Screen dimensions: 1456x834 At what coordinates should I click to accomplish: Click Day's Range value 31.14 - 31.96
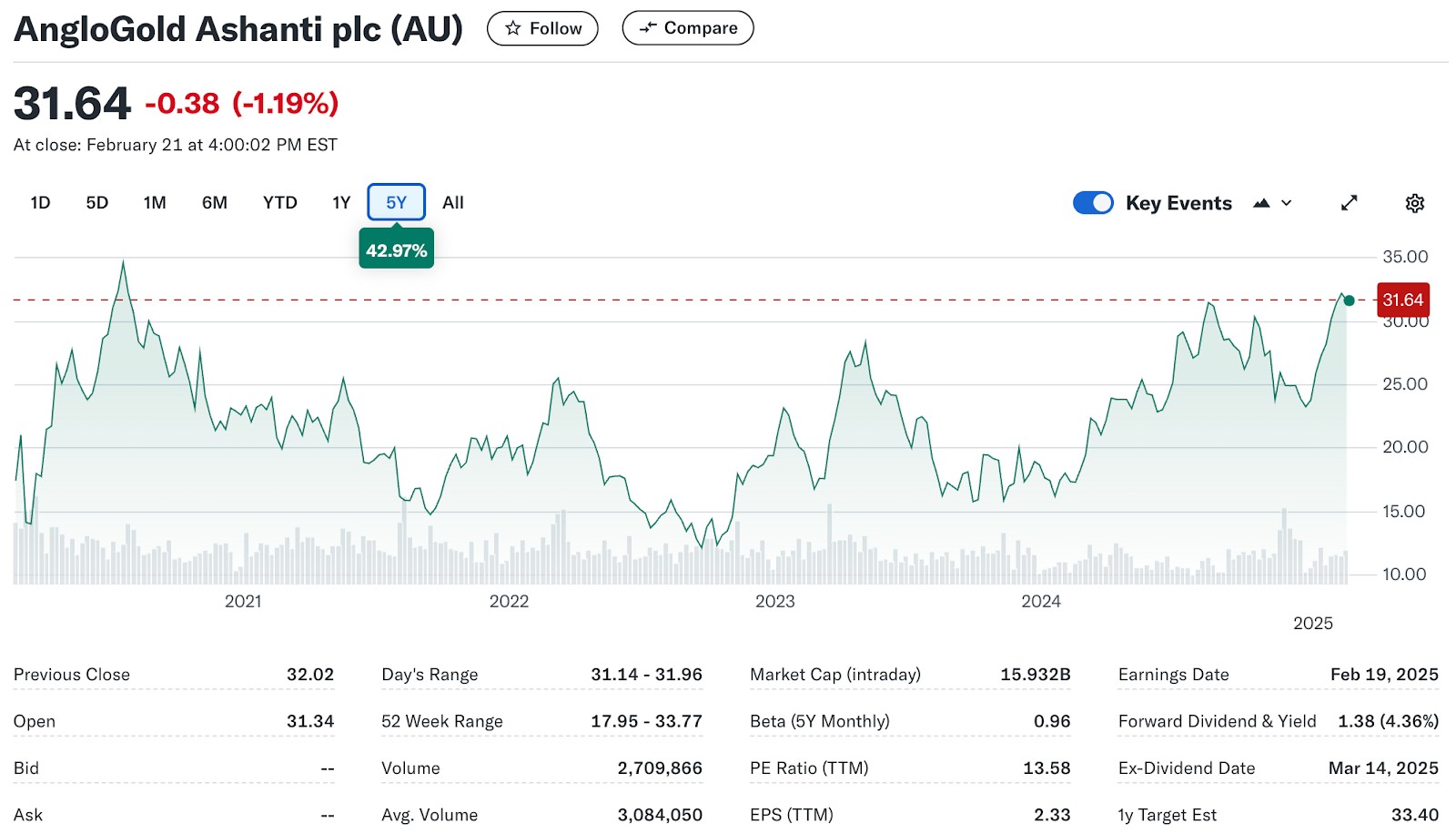[x=646, y=675]
